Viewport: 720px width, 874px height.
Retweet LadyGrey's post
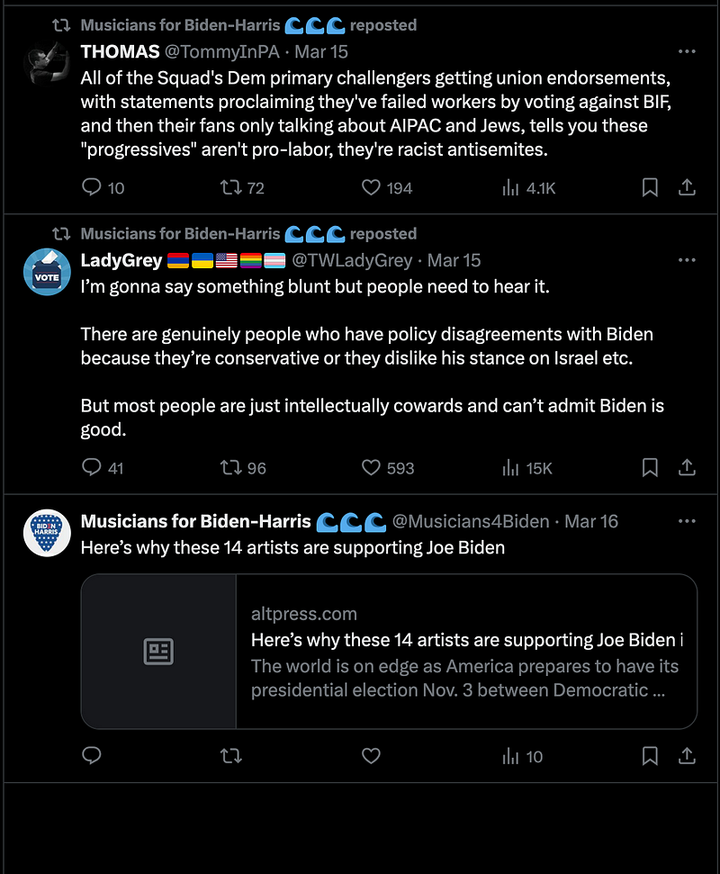[232, 467]
